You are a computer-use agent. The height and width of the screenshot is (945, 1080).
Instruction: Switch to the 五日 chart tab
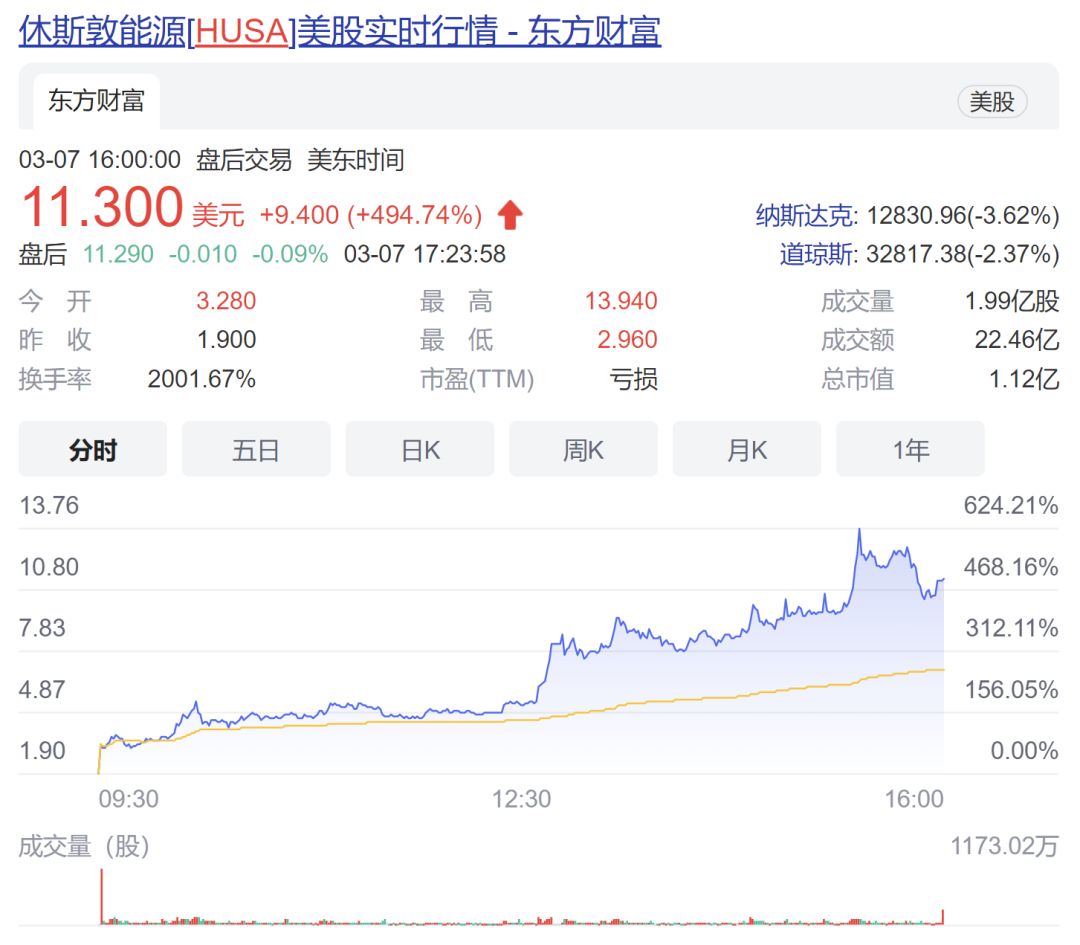(x=256, y=450)
